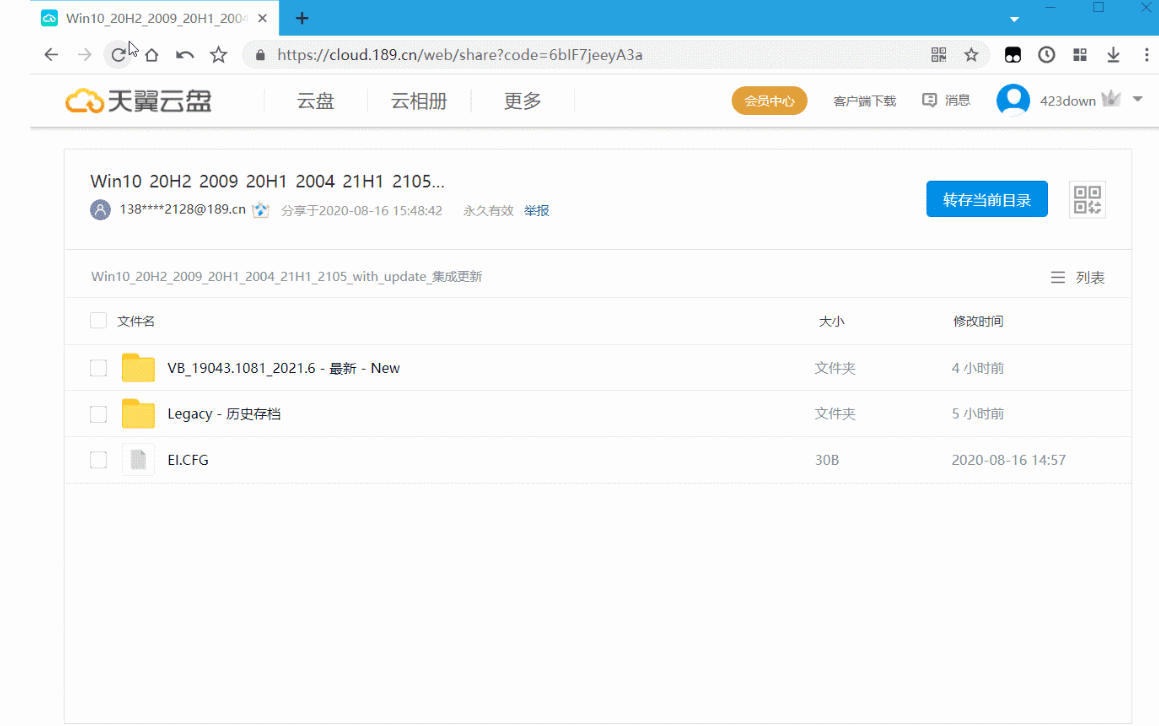This screenshot has width=1159, height=726.
Task: Expand the tab list dropdown arrow in title bar
Action: (1014, 19)
